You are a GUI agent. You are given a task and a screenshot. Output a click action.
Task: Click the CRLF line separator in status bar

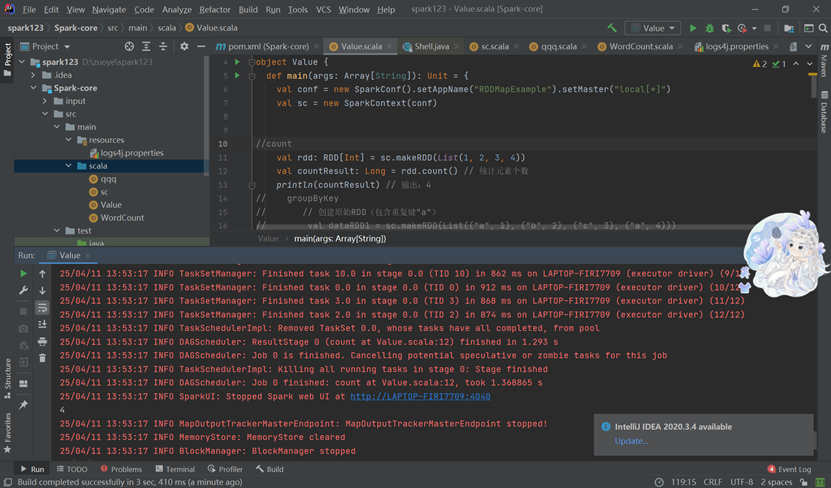(712, 482)
